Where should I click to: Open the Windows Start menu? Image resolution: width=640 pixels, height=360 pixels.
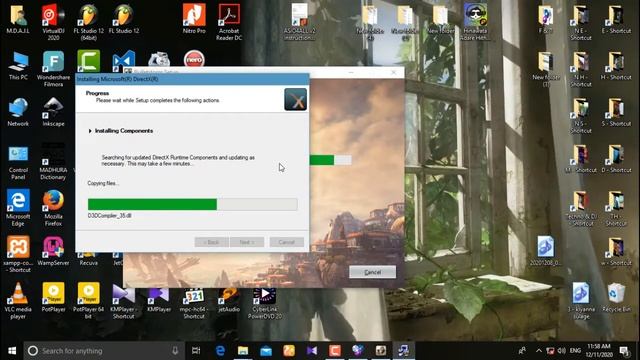coord(12,351)
